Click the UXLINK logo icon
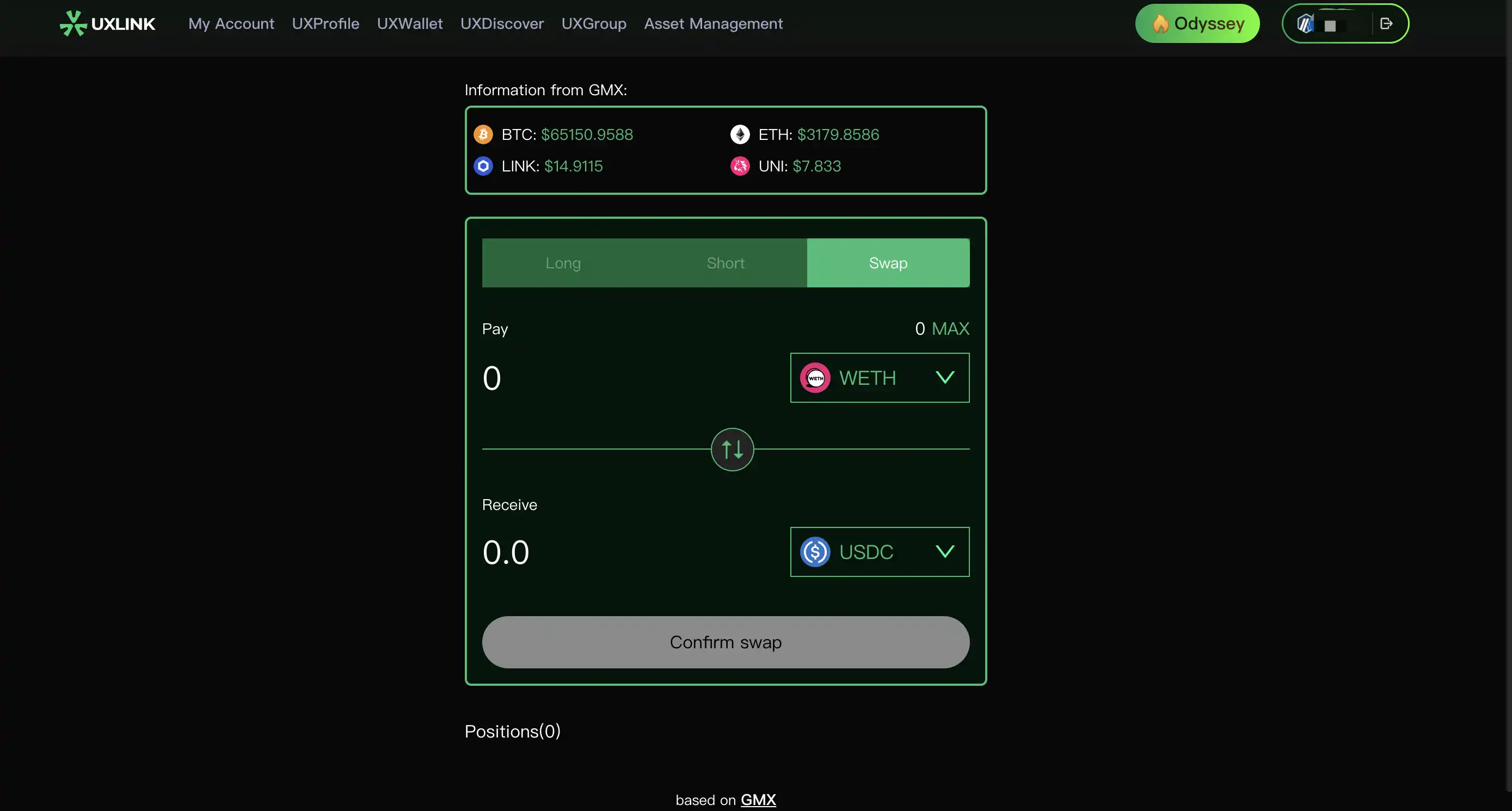The image size is (1512, 811). 73,23
